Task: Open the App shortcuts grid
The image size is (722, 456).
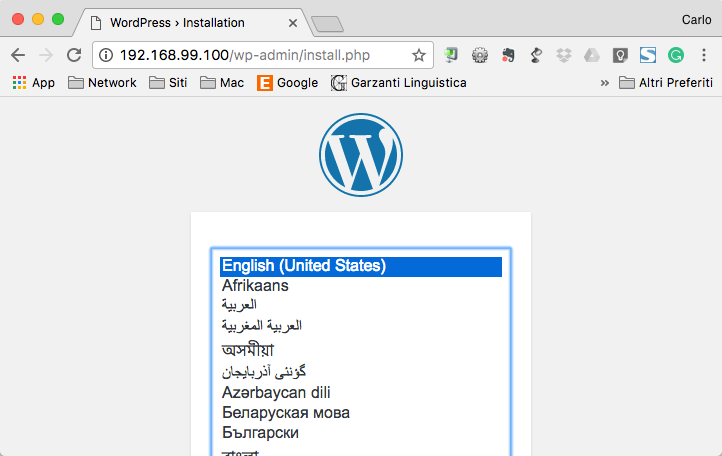Action: (34, 83)
